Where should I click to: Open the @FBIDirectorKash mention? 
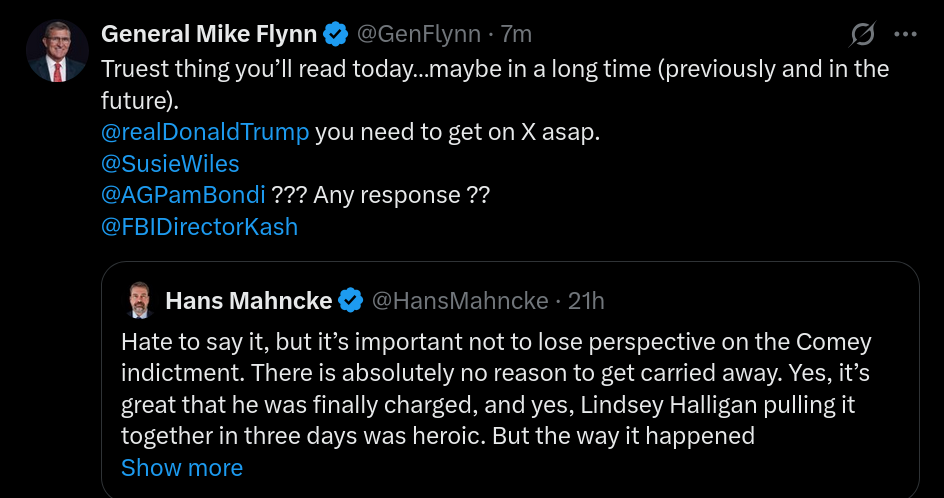click(200, 226)
